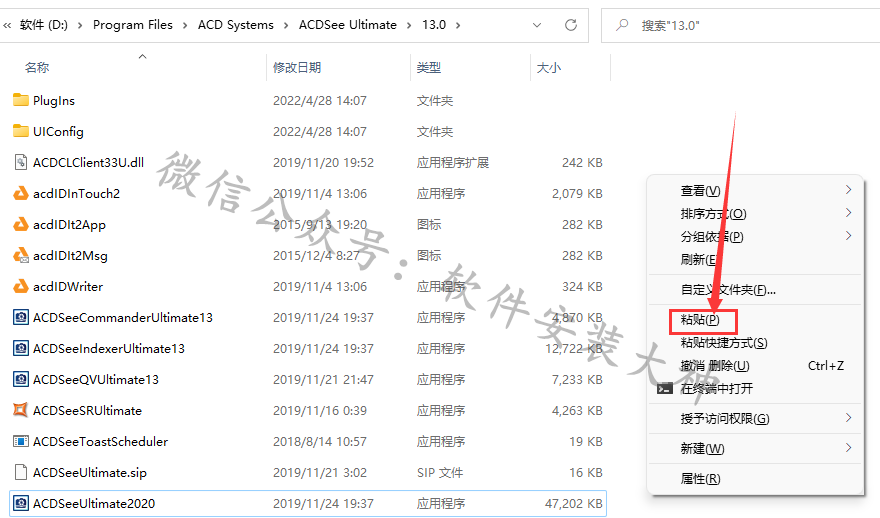The height and width of the screenshot is (518, 880).
Task: Expand the 排序方式(O) submenu arrow
Action: pos(848,213)
